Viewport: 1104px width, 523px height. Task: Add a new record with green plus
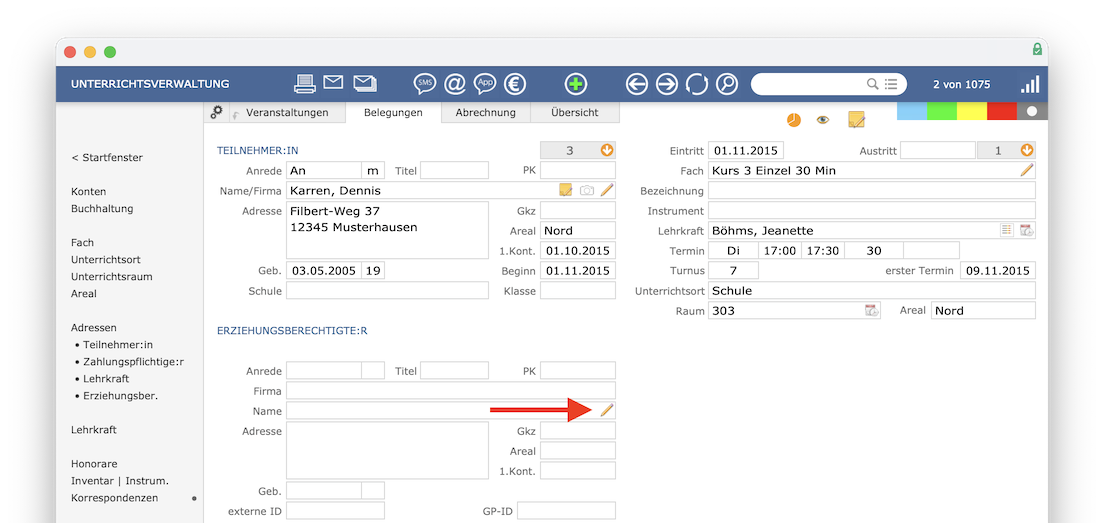point(576,84)
